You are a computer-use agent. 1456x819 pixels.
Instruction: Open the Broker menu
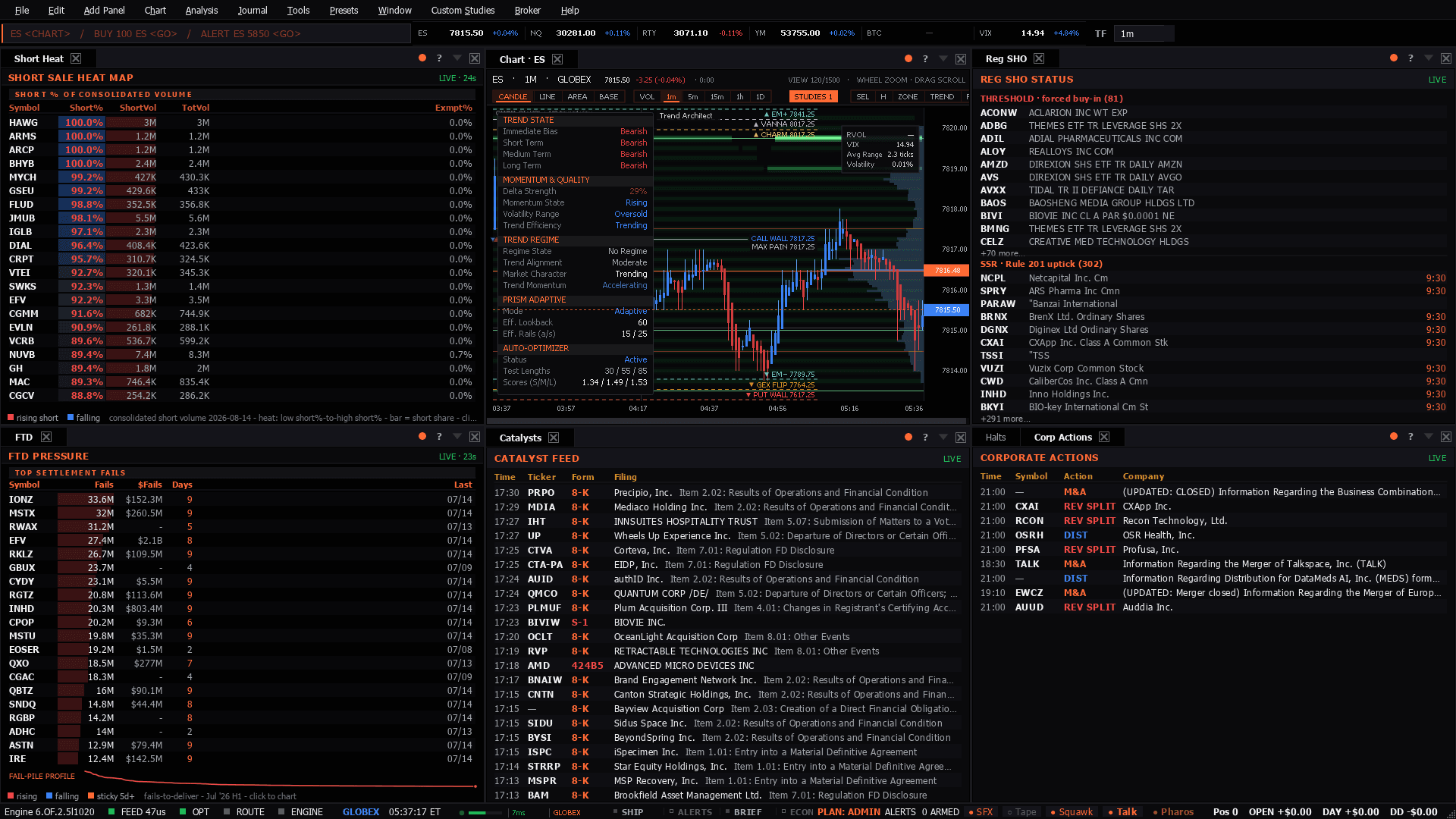[528, 10]
